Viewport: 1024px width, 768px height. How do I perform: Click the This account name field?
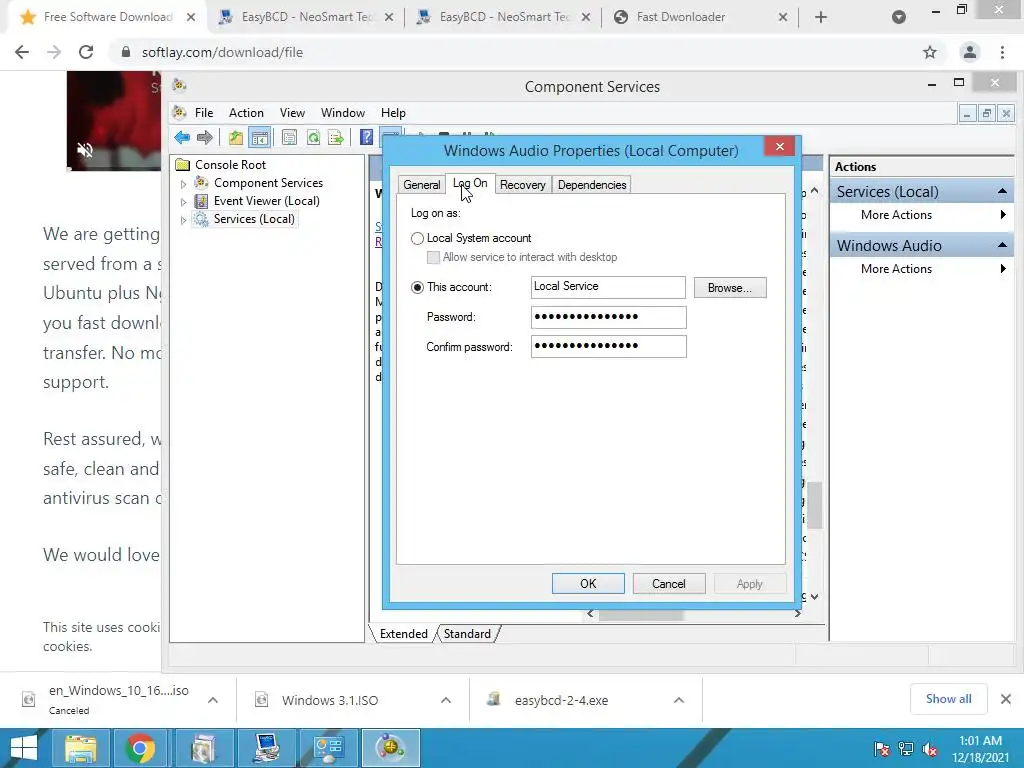(608, 287)
